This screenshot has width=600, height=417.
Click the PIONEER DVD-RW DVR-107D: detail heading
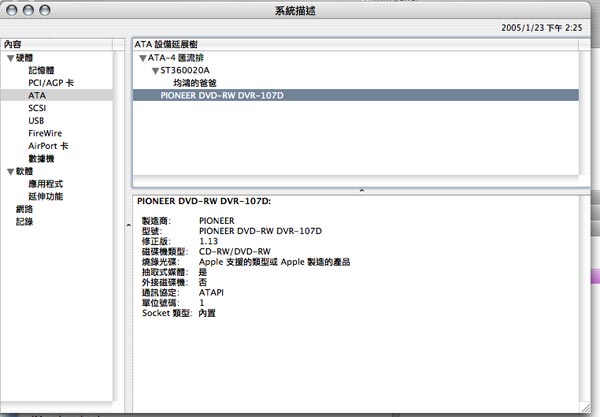click(204, 201)
